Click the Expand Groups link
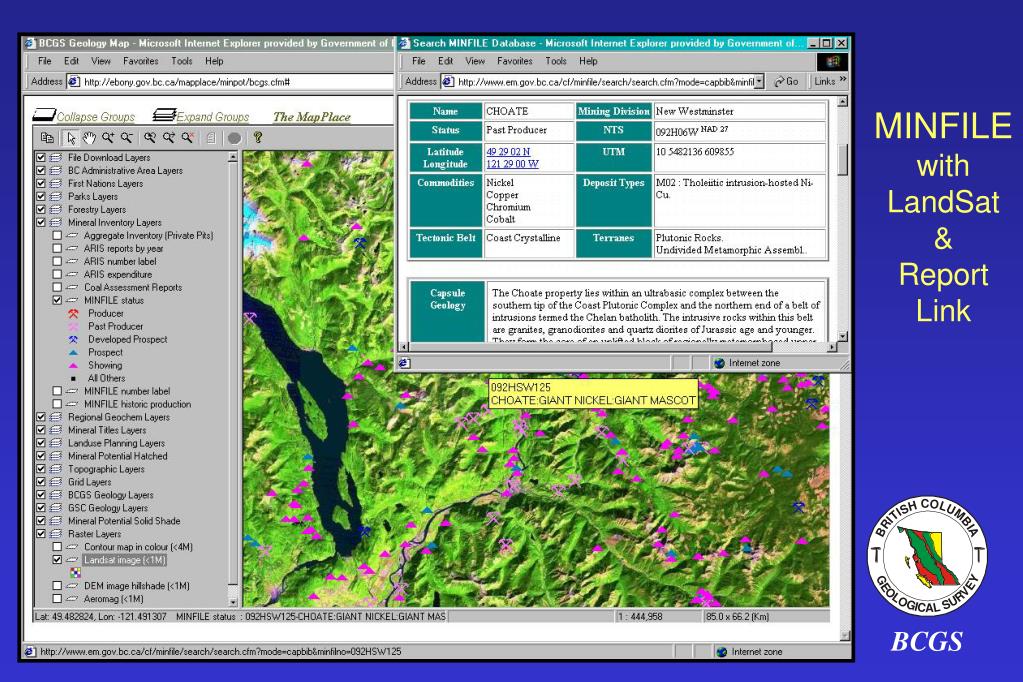This screenshot has width=1023, height=682. pos(213,117)
